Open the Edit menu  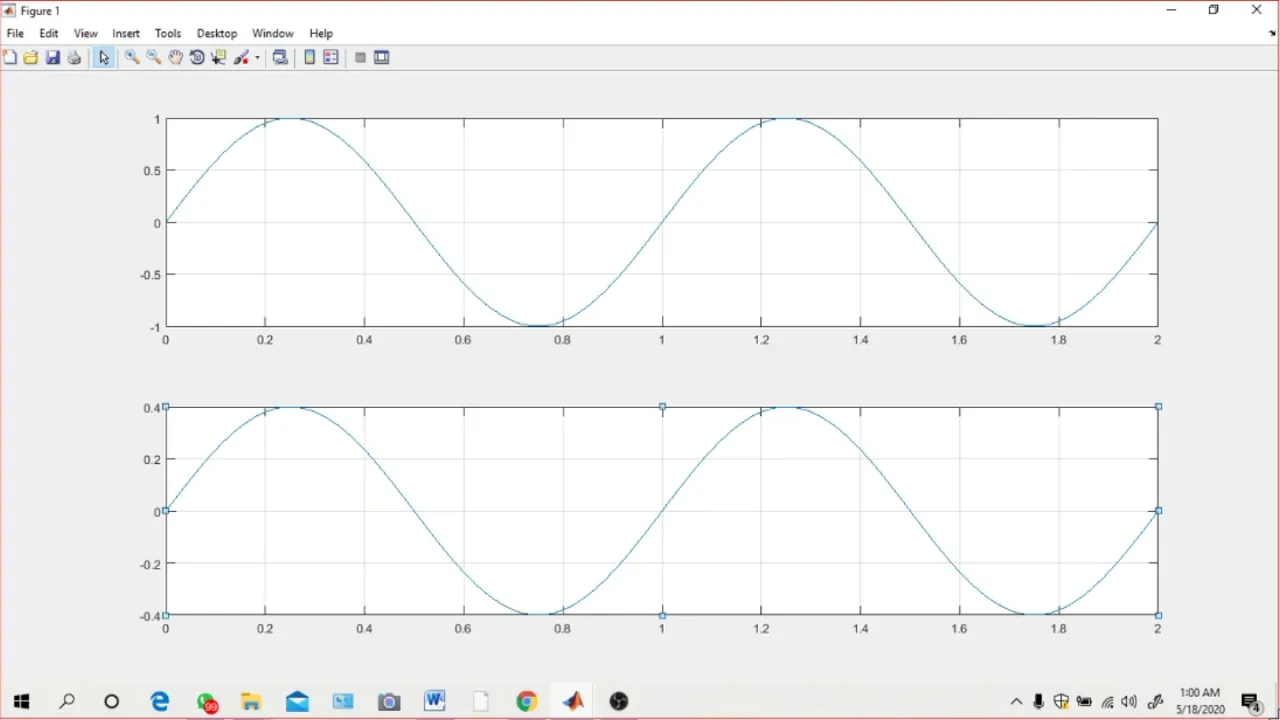click(x=49, y=33)
